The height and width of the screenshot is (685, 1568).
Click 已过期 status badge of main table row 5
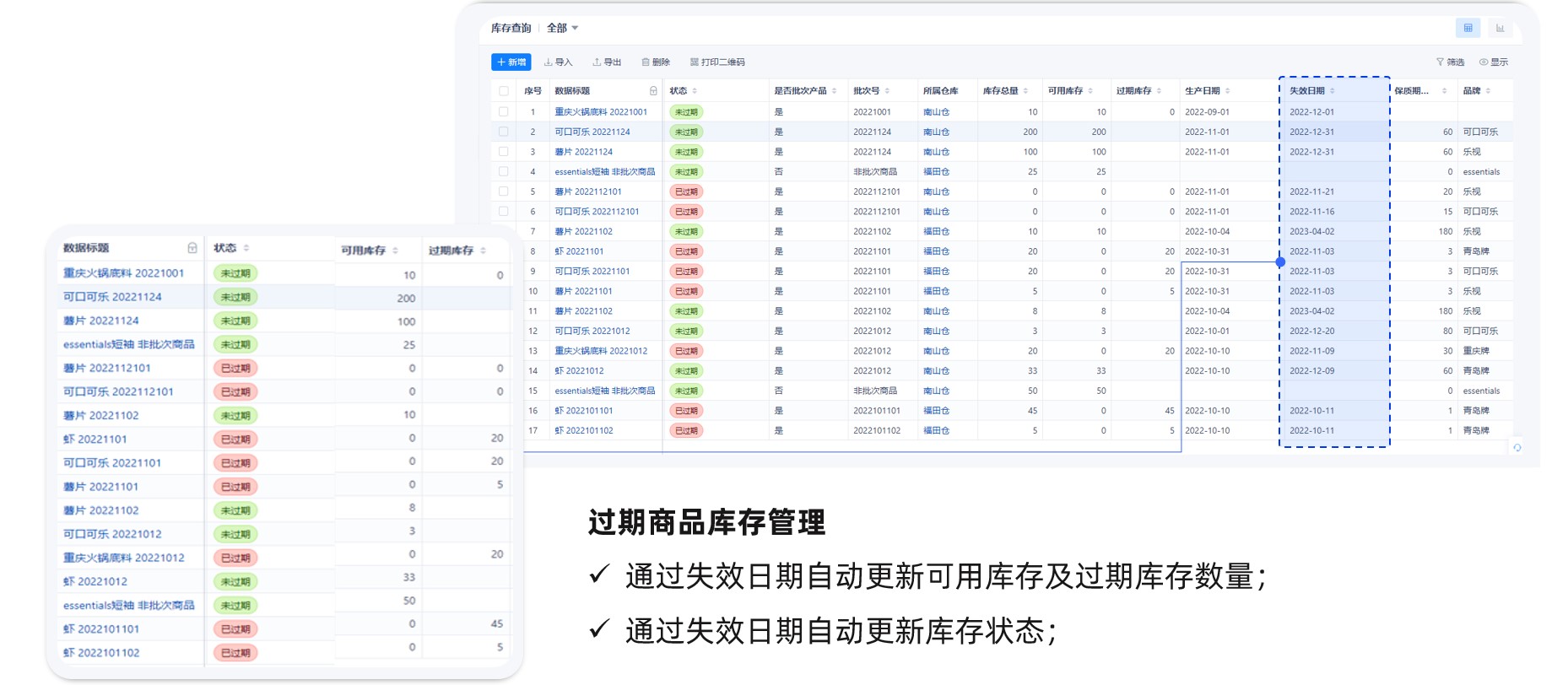click(686, 191)
